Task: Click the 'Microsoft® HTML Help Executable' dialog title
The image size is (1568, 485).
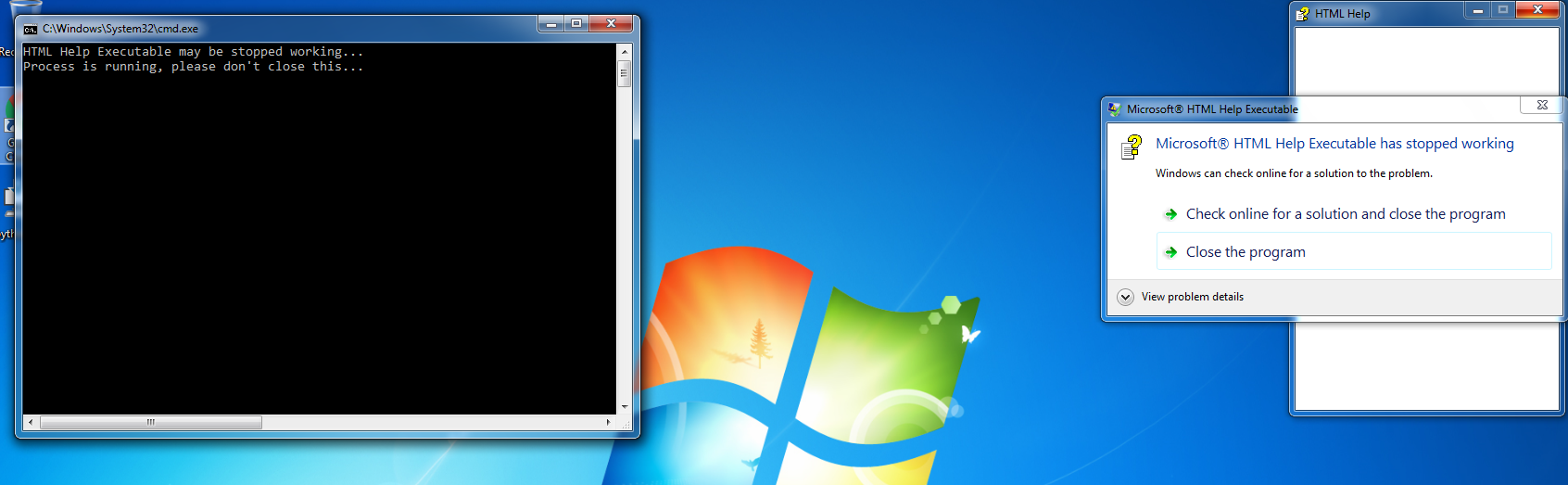Action: [x=1212, y=109]
